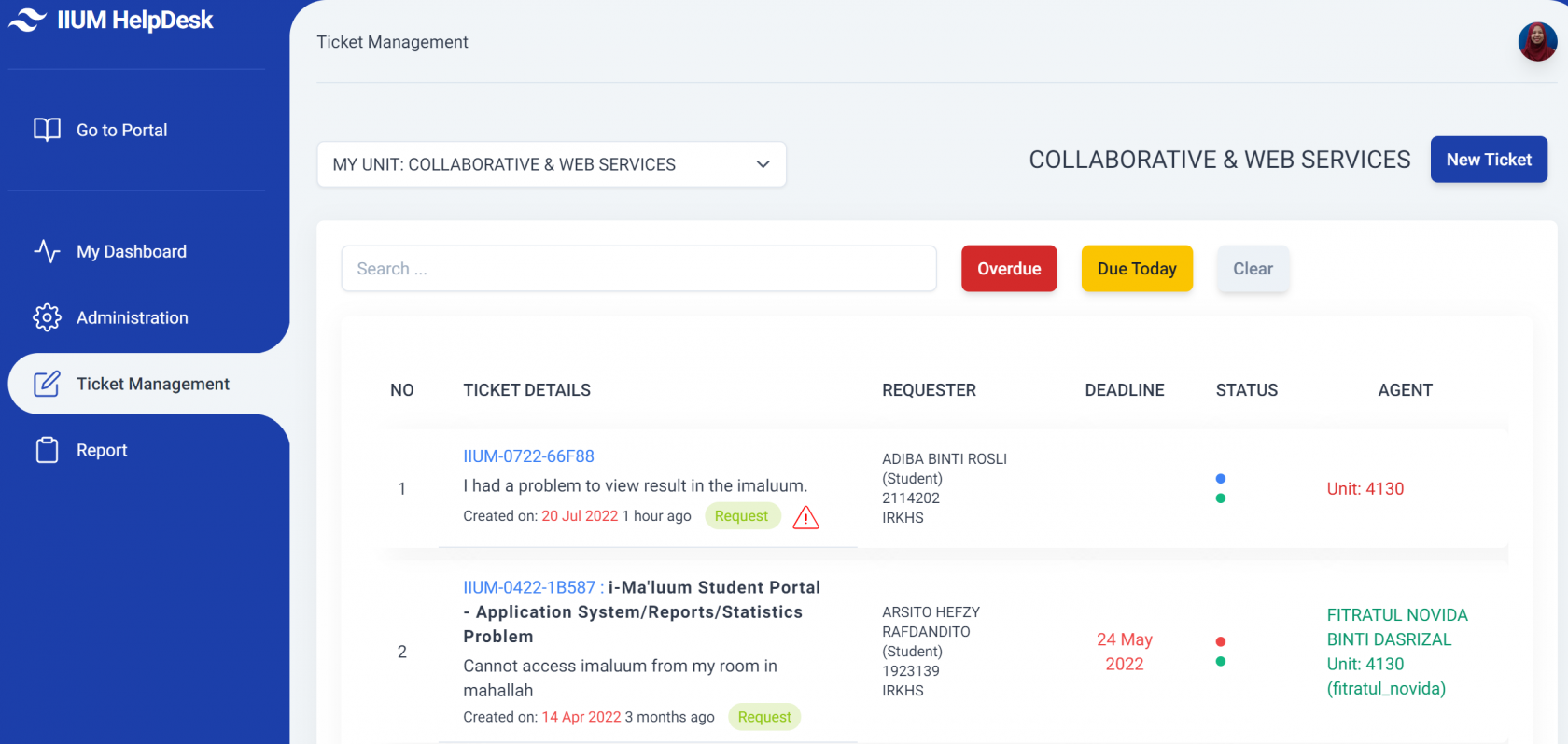The image size is (1568, 744).
Task: Open the My Unit dropdown selector
Action: click(552, 164)
